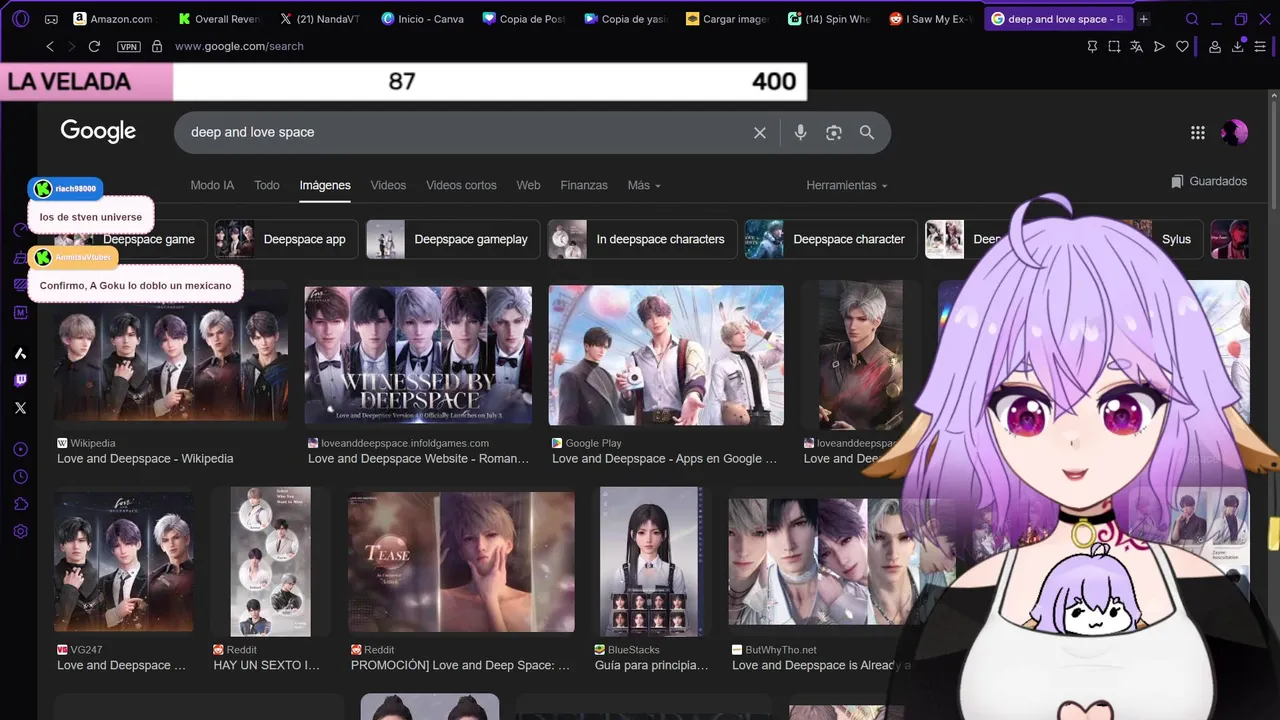Open Love and Deepspace Website result link
This screenshot has width=1280, height=720.
pos(418,459)
